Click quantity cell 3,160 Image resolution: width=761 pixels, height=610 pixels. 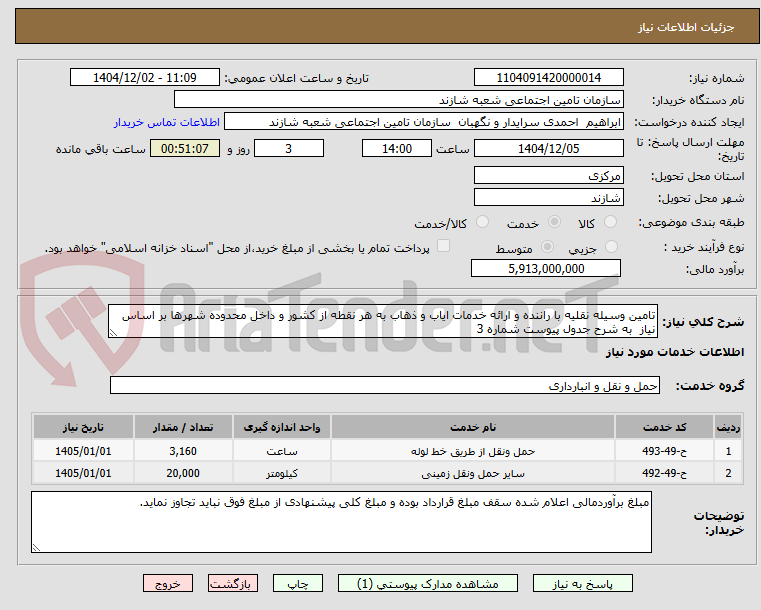pyautogui.click(x=183, y=451)
